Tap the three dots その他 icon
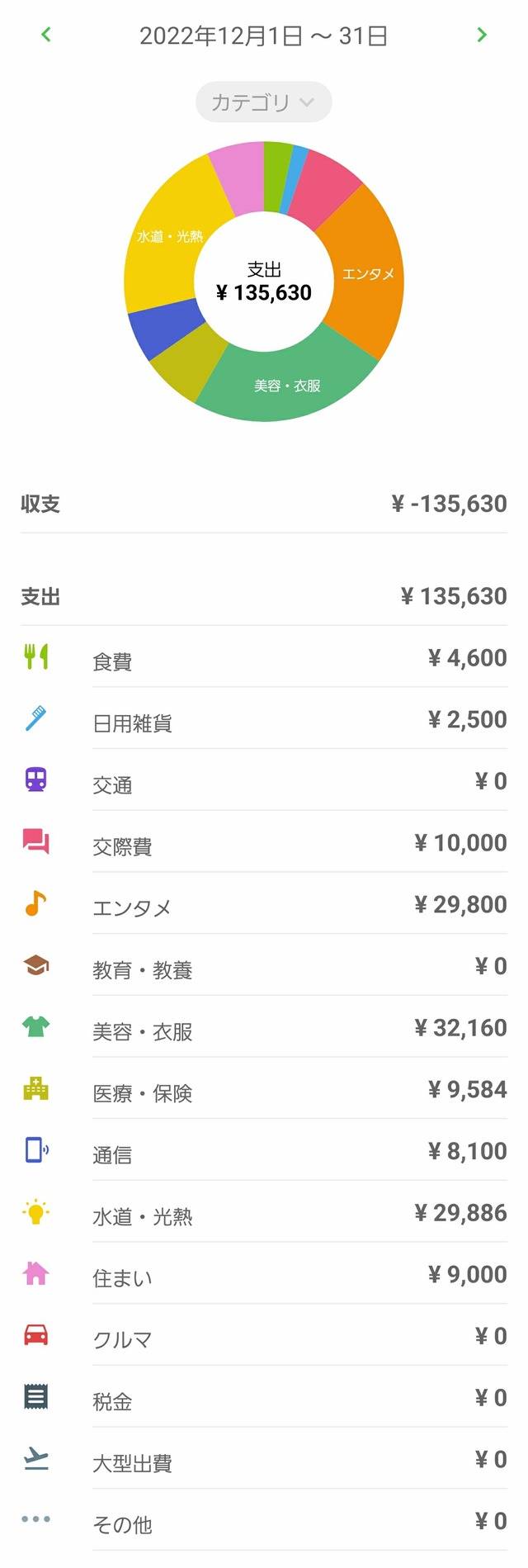The width and height of the screenshot is (528, 1568). click(x=36, y=1519)
